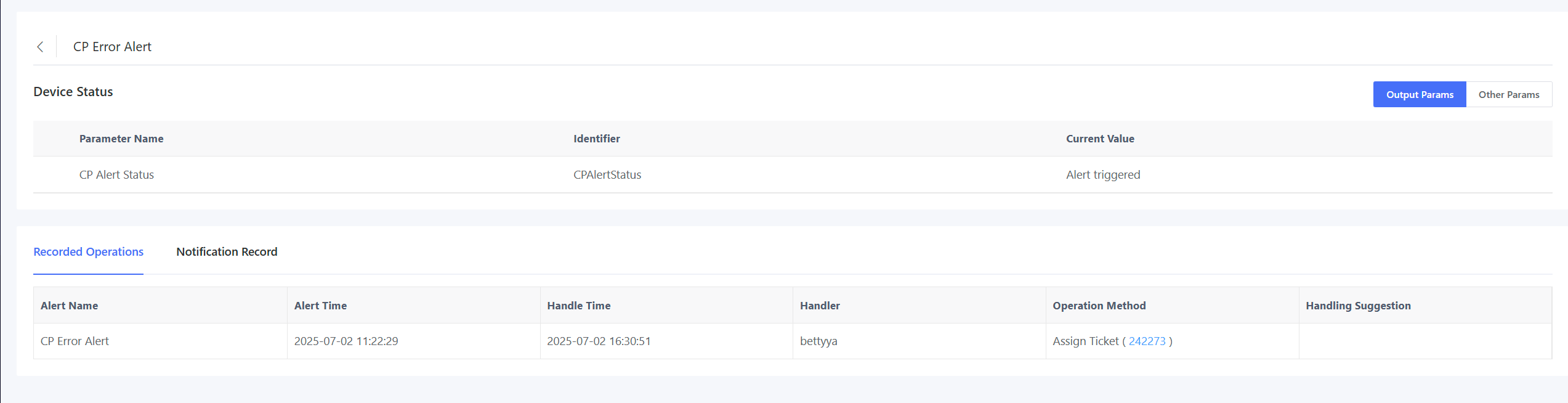Viewport: 1568px width, 403px height.
Task: Select the CP Error Alert record cell
Action: tap(75, 341)
